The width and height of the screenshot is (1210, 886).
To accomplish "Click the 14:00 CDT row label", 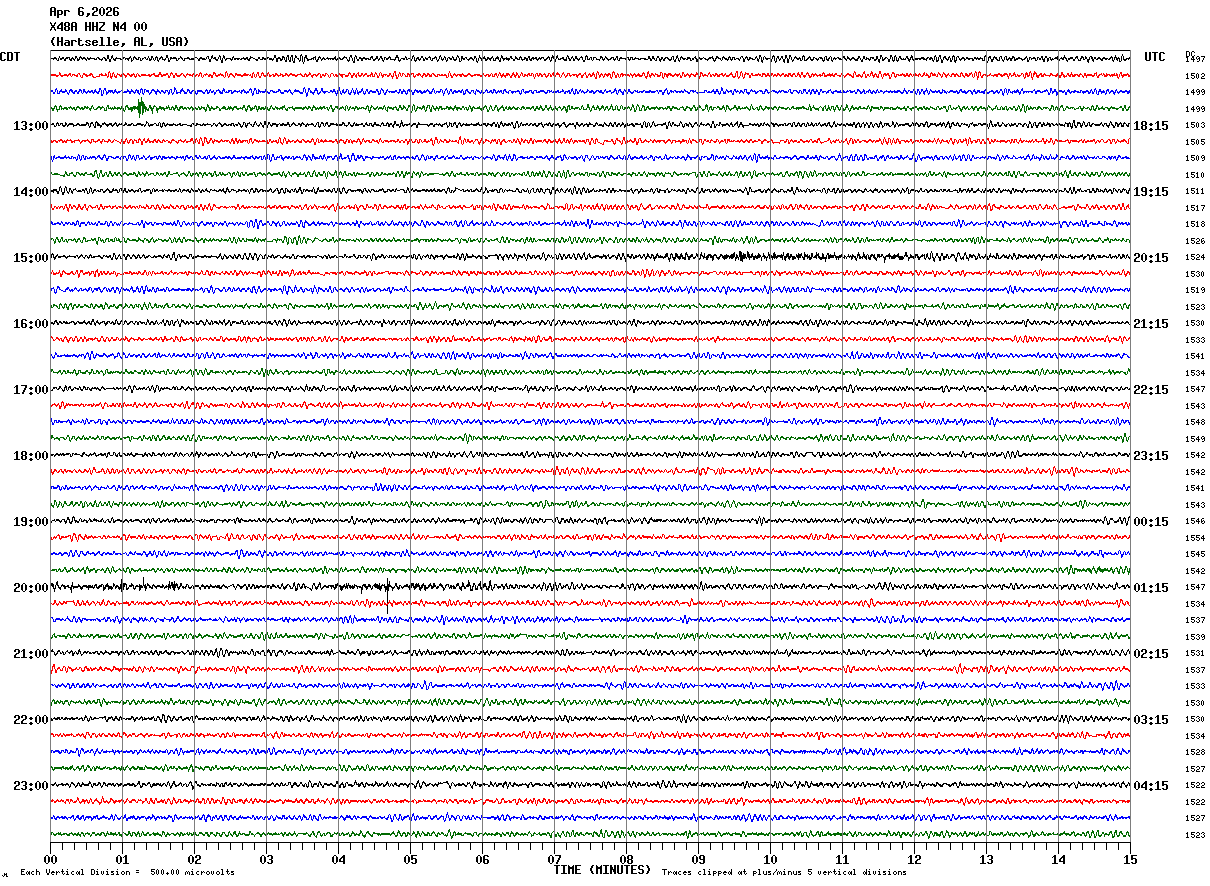I will point(30,192).
